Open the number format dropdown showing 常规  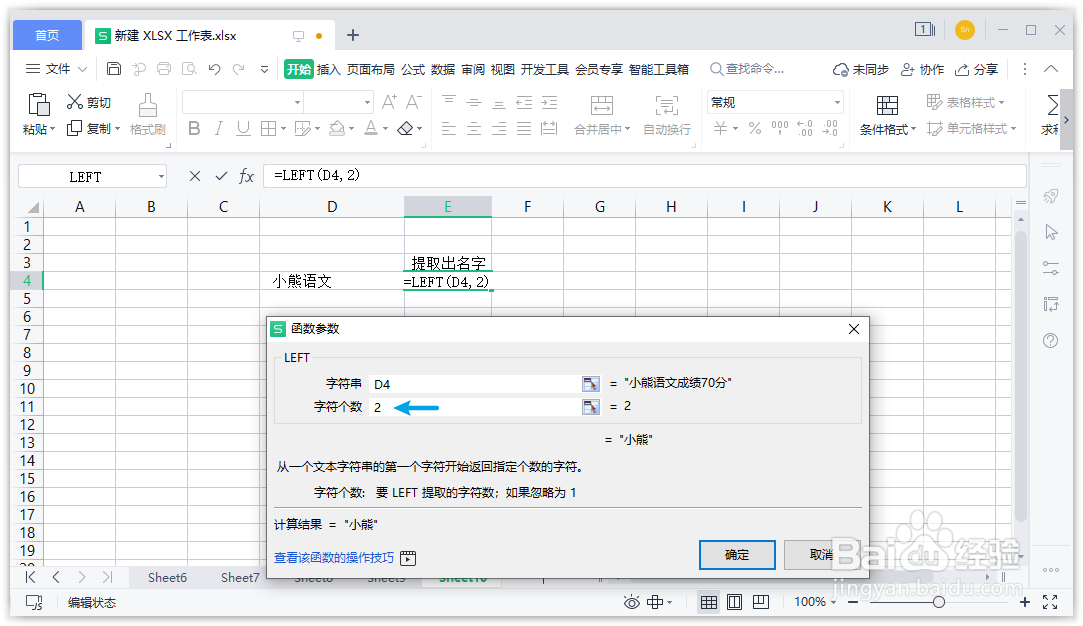pos(773,101)
